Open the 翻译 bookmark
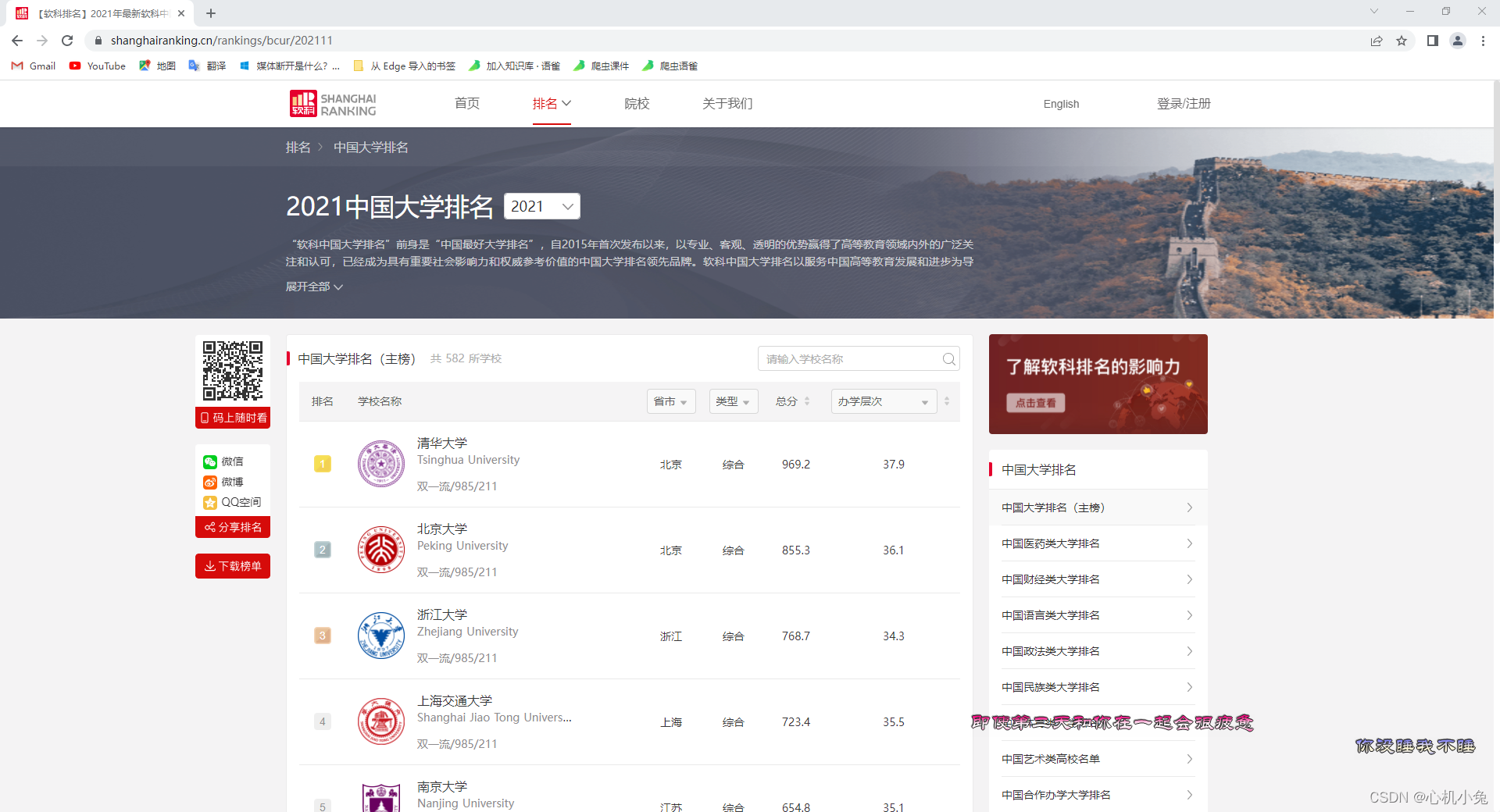The image size is (1500, 812). 207,66
